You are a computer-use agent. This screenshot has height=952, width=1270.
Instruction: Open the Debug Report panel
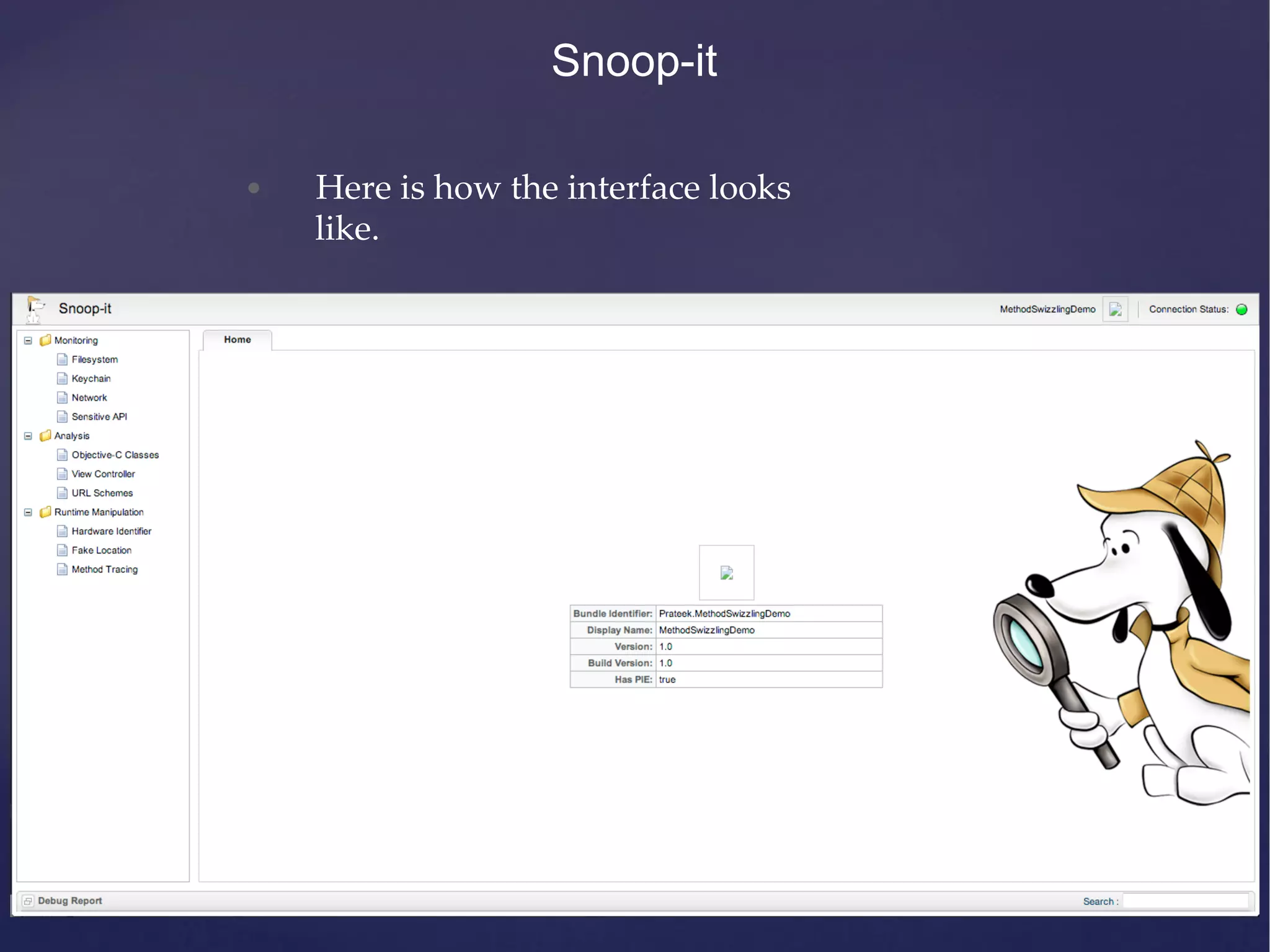tap(70, 901)
